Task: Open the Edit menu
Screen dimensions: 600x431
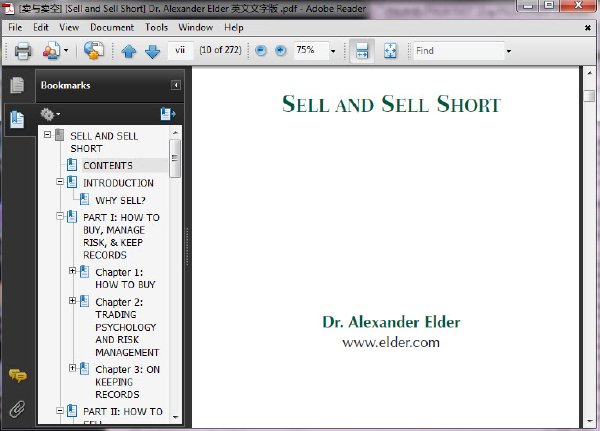Action: 41,27
